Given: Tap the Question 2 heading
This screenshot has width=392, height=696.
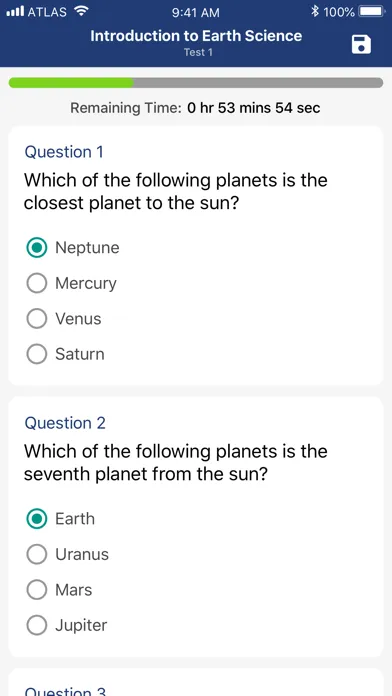Looking at the screenshot, I should point(65,423).
